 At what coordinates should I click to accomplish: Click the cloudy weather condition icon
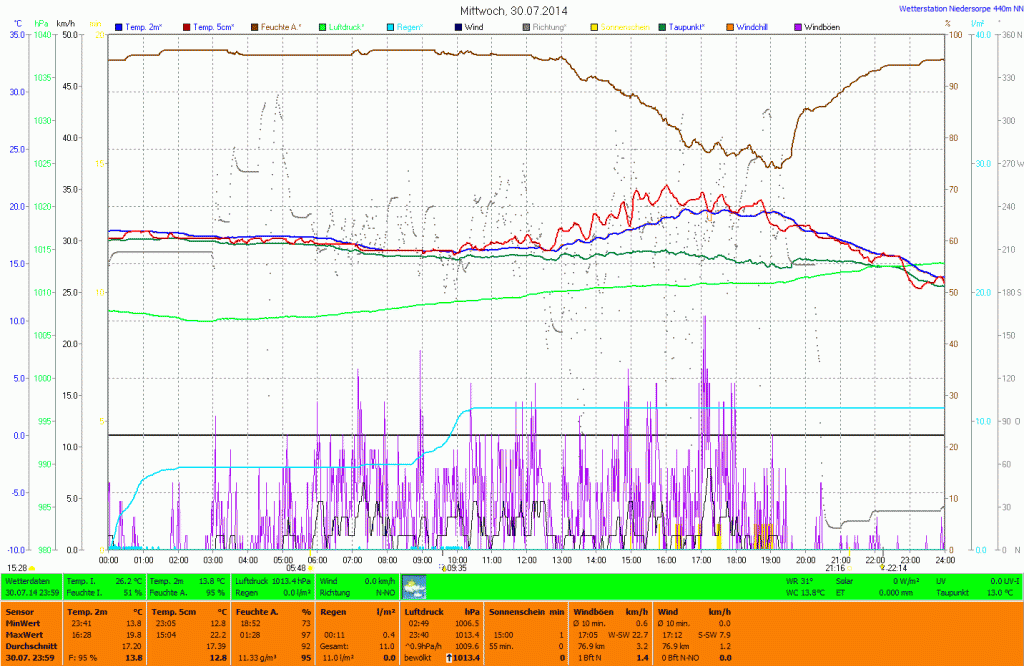tap(414, 586)
